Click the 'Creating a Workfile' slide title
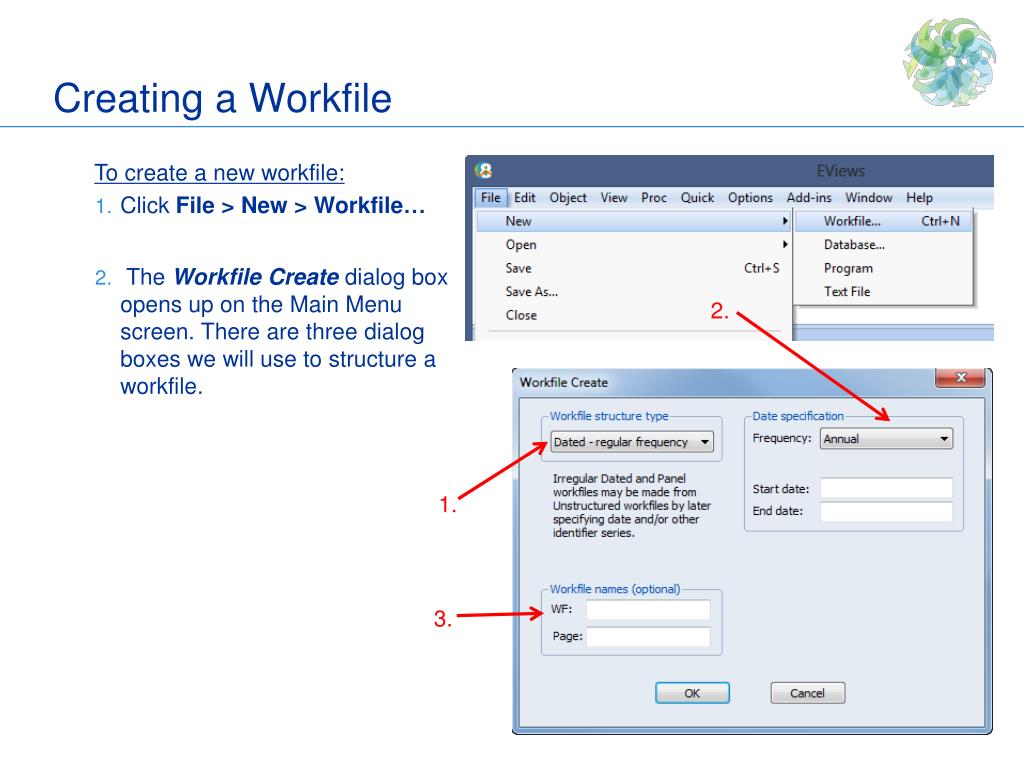 (223, 99)
